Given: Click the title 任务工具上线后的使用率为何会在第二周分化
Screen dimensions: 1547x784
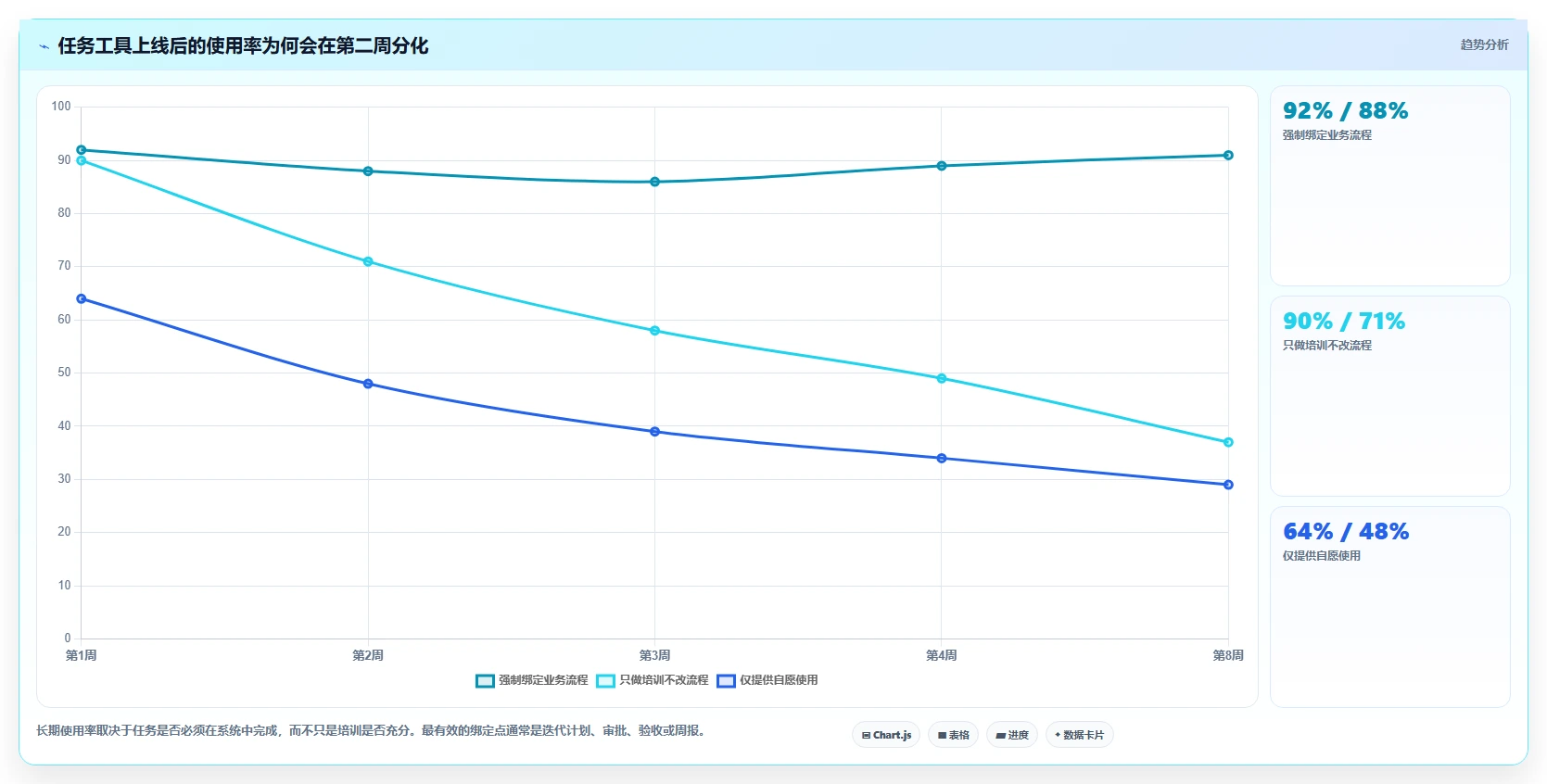Looking at the screenshot, I should 243,46.
